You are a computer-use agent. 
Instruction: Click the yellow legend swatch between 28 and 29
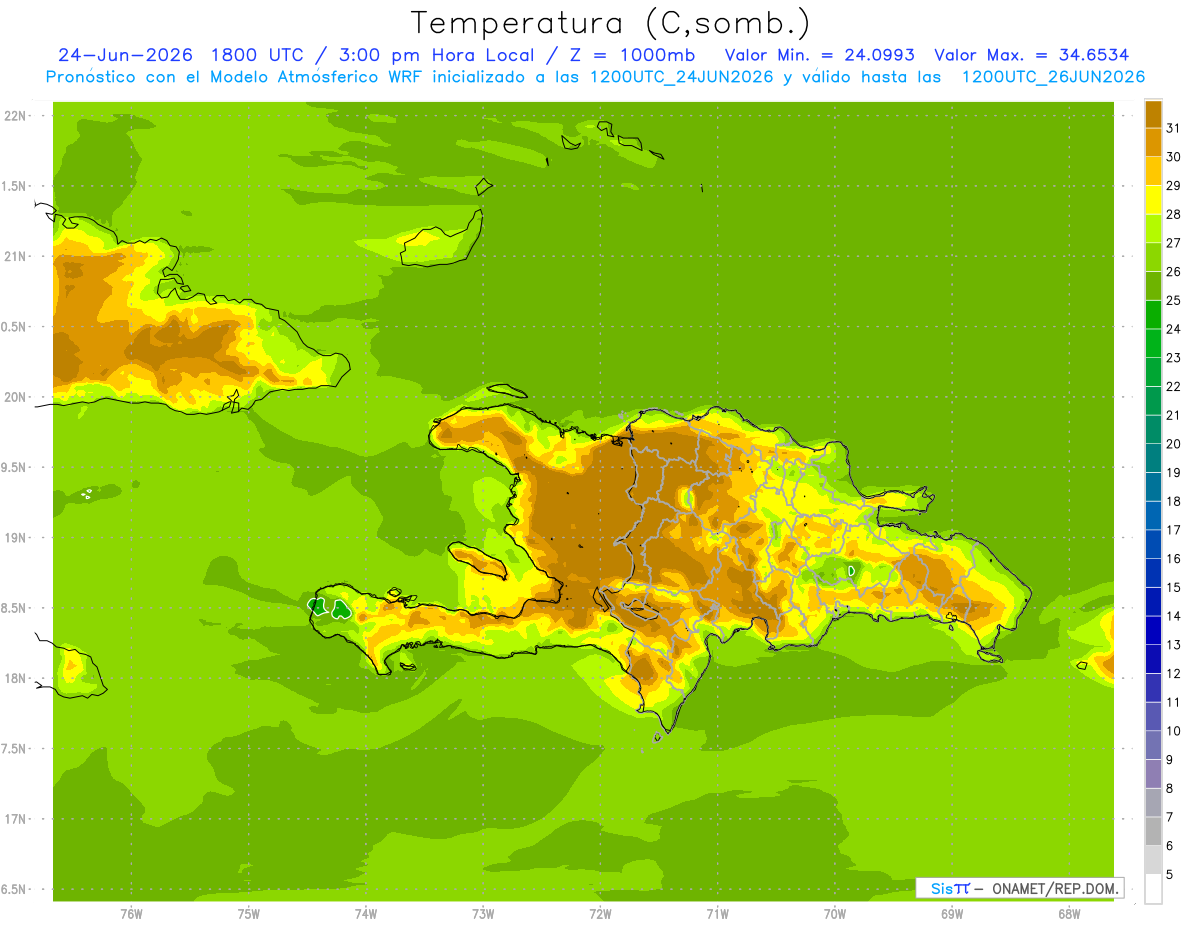1153,200
